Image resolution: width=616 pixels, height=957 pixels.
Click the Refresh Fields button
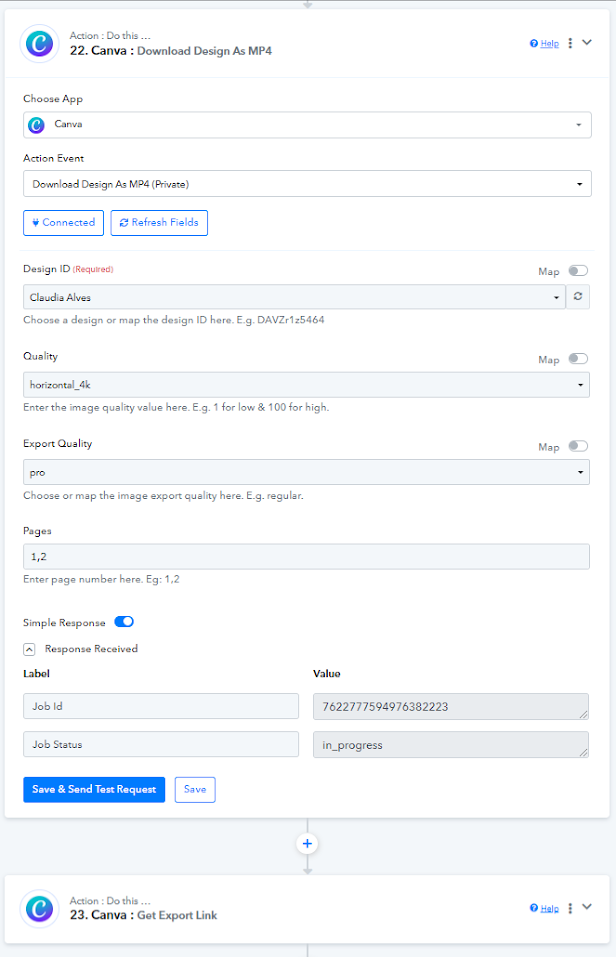[x=159, y=223]
